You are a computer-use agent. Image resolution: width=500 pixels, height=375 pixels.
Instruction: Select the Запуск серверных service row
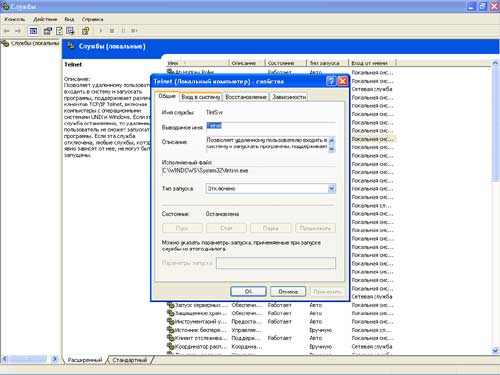point(281,305)
